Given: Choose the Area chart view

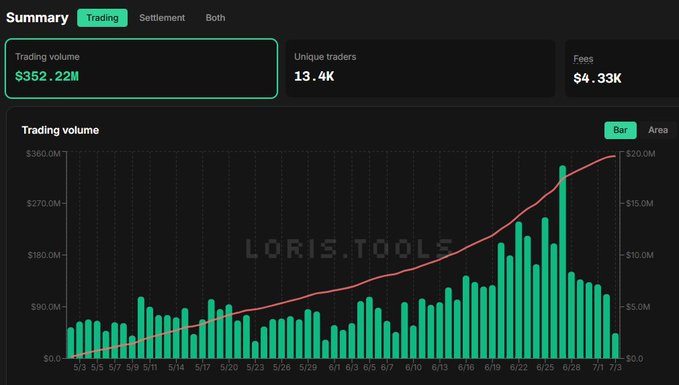Looking at the screenshot, I should tap(658, 130).
